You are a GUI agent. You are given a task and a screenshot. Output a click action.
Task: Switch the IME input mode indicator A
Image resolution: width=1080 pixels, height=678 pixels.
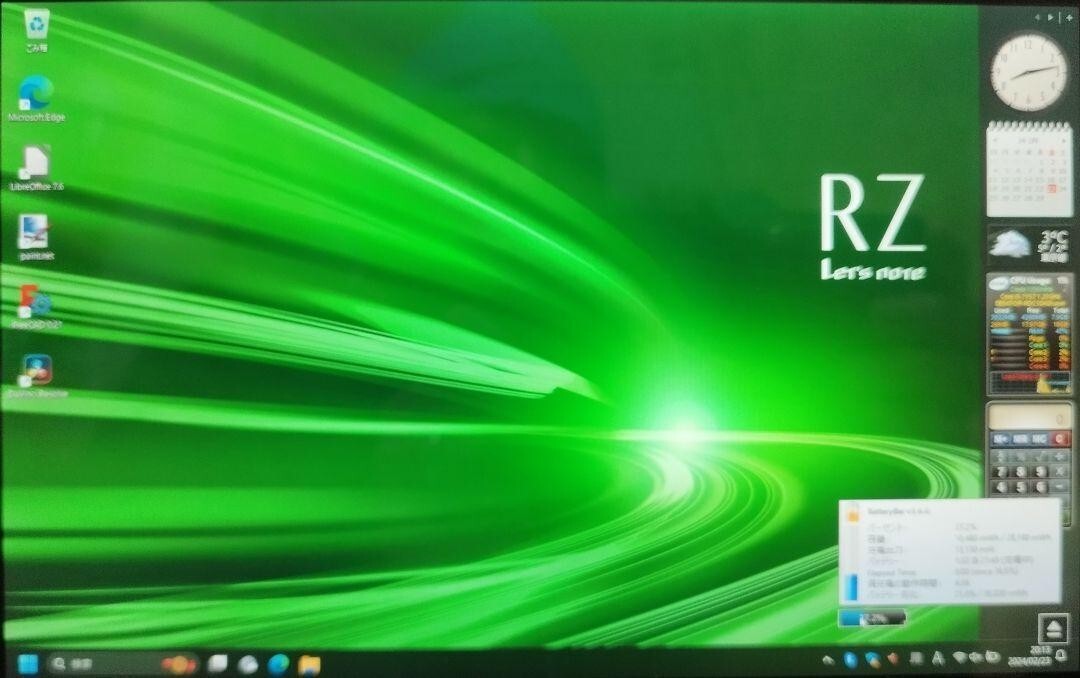coord(937,659)
